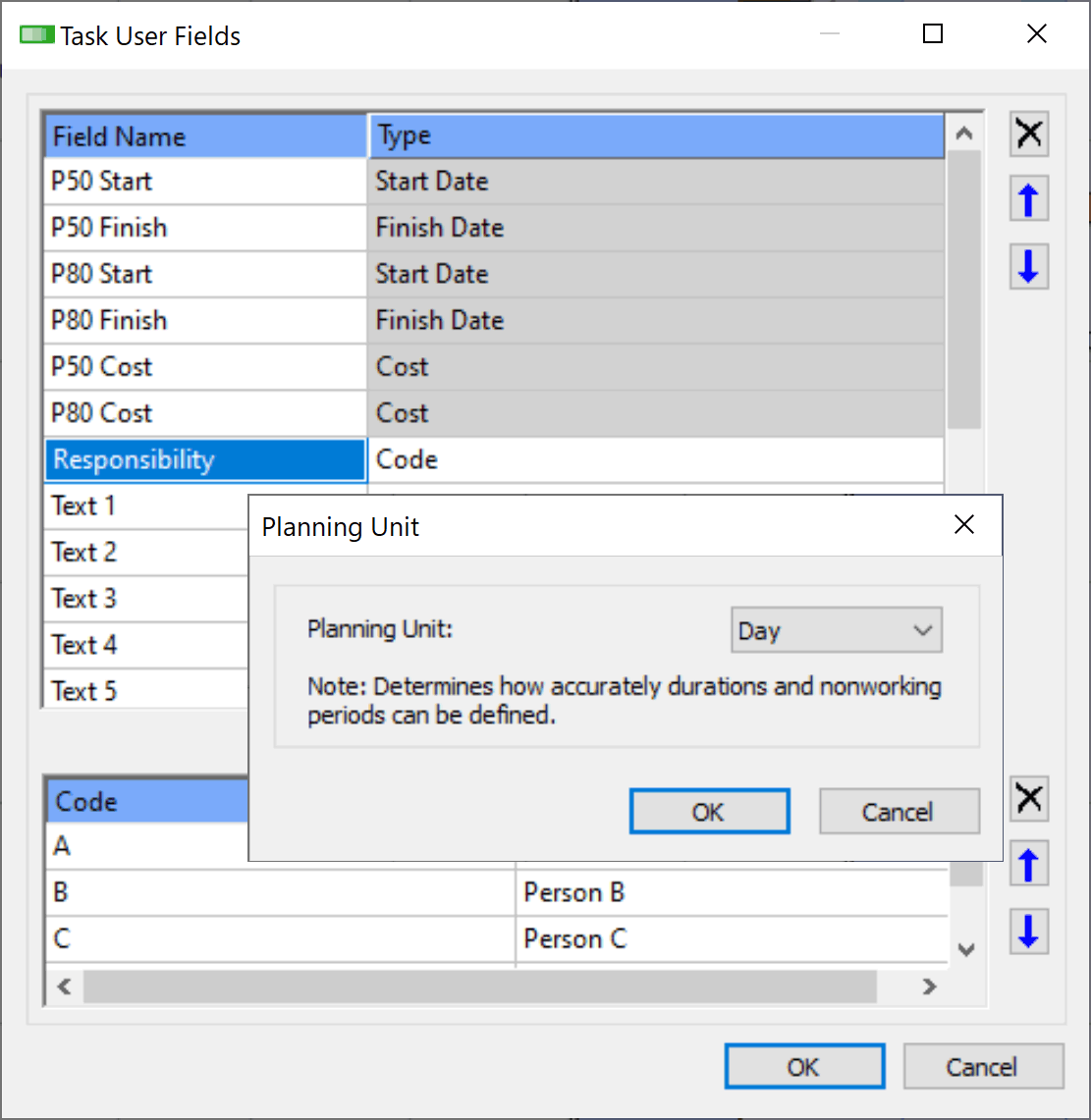Image resolution: width=1091 pixels, height=1120 pixels.
Task: Confirm Task User Fields with OK
Action: (x=804, y=1066)
